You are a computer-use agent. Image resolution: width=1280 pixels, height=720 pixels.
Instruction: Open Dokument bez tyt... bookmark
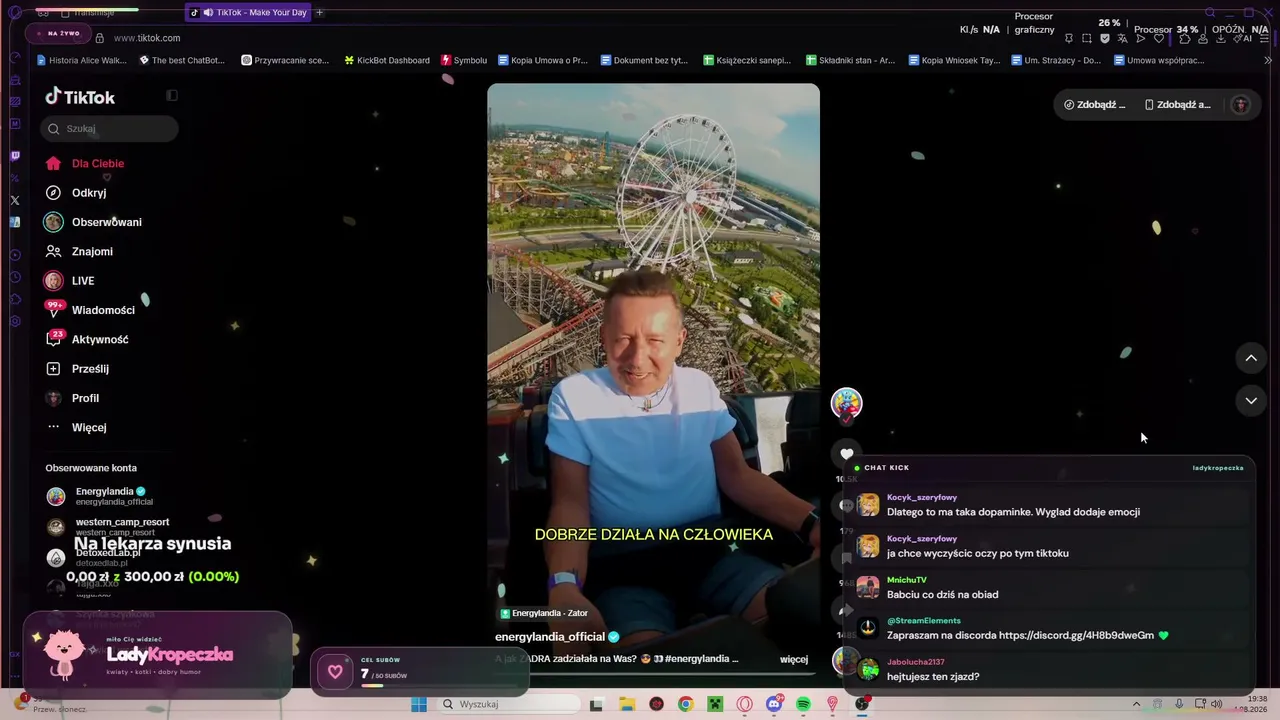(x=644, y=60)
